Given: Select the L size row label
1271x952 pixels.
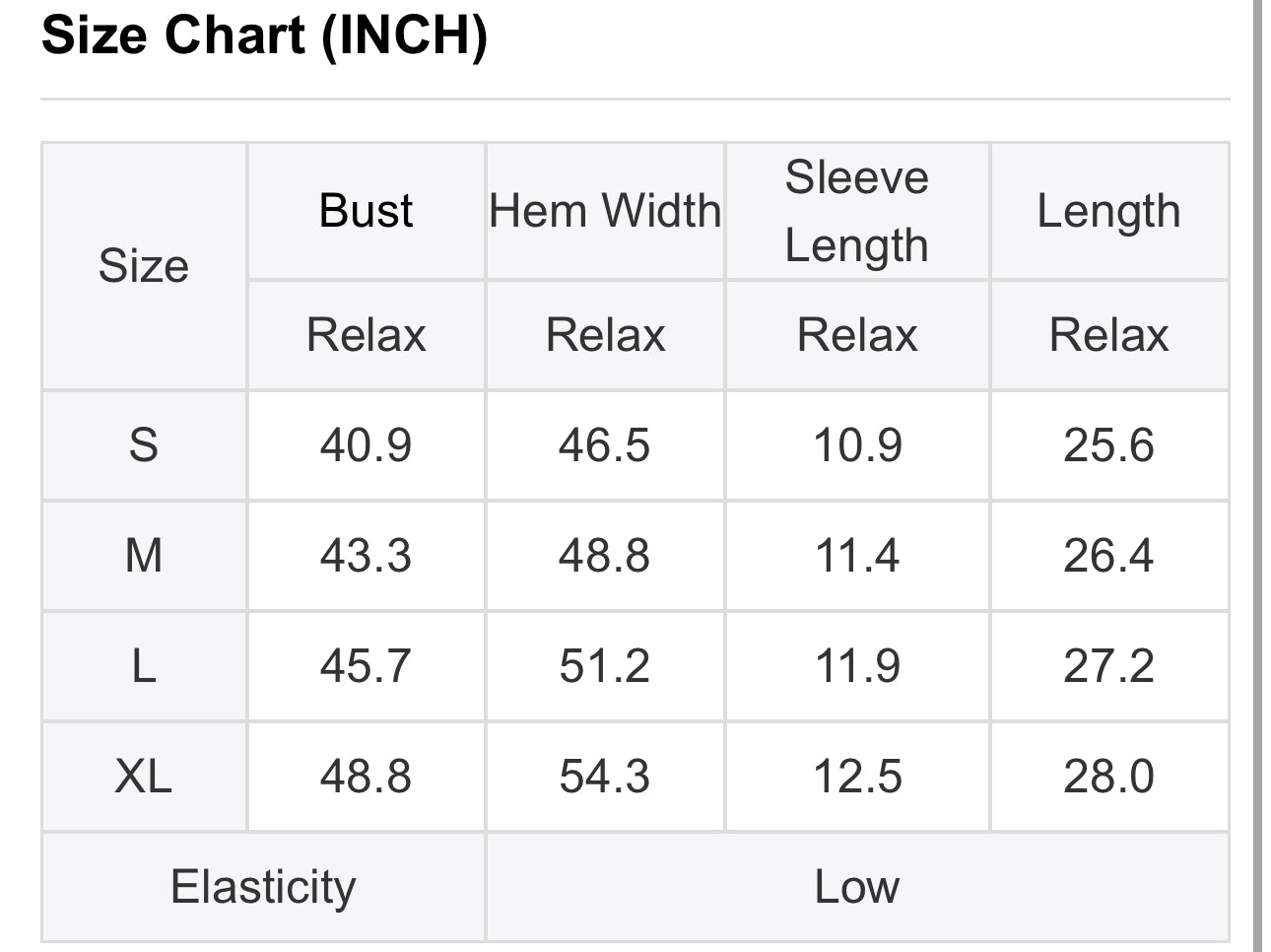Looking at the screenshot, I should (144, 666).
